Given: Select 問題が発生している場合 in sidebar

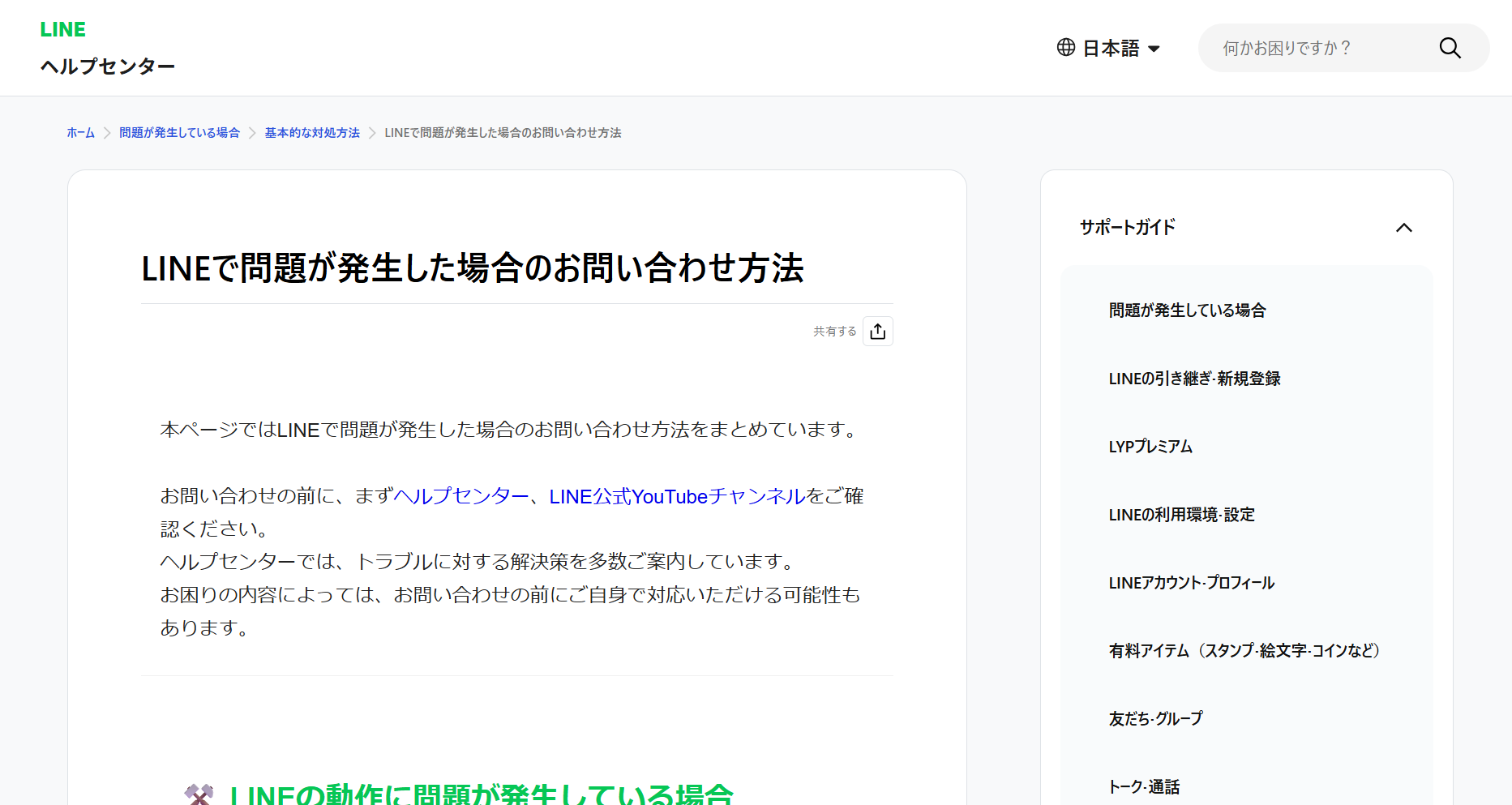Looking at the screenshot, I should pyautogui.click(x=1187, y=310).
